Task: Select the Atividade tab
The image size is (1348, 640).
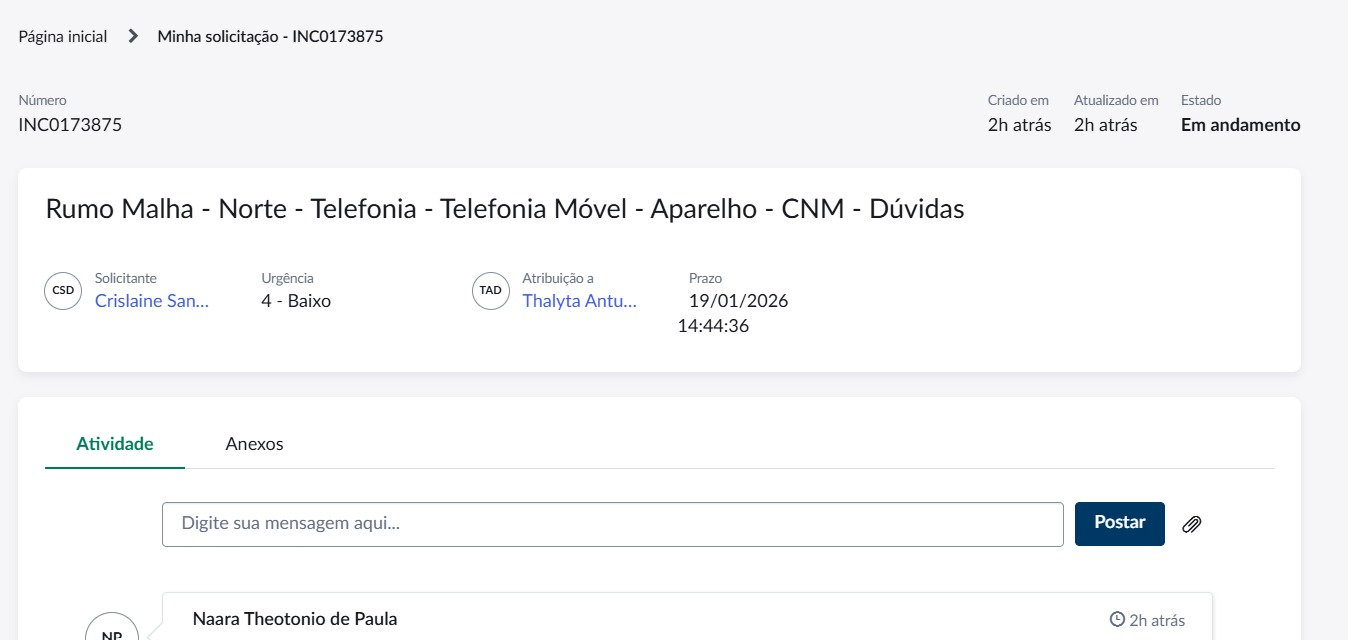Action: click(x=115, y=444)
